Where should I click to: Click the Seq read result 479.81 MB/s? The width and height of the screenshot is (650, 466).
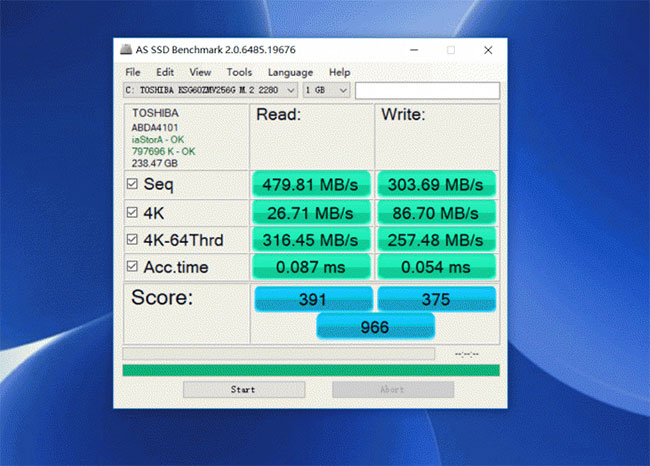(311, 184)
